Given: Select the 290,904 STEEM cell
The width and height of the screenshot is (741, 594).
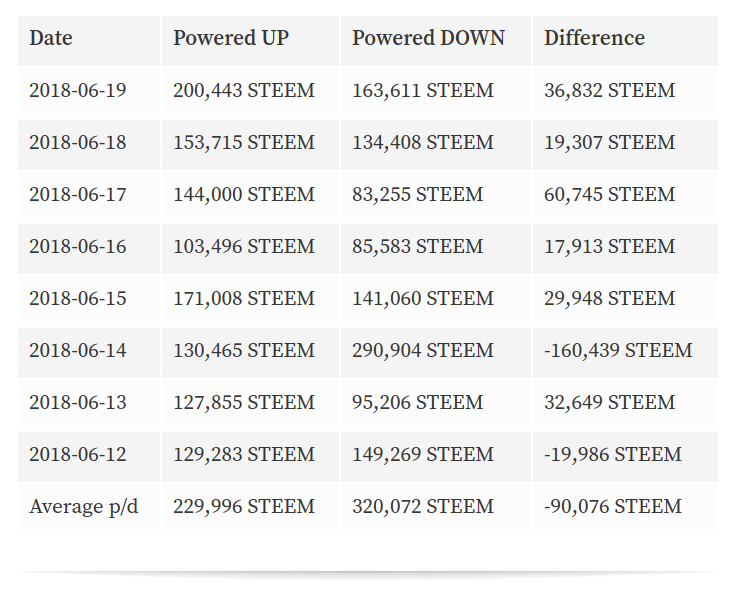Looking at the screenshot, I should click(x=436, y=353).
